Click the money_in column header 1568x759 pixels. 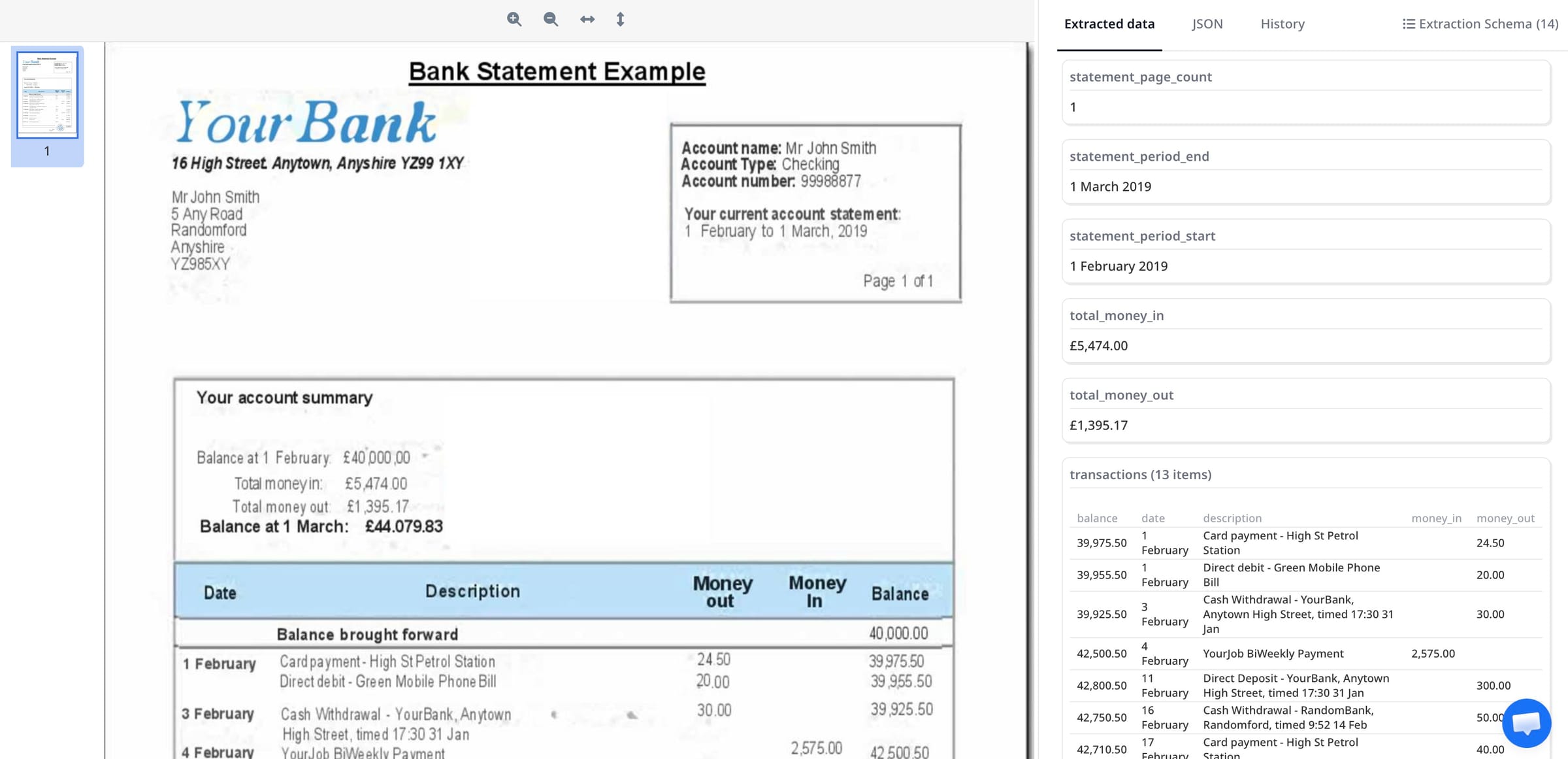tap(1436, 518)
